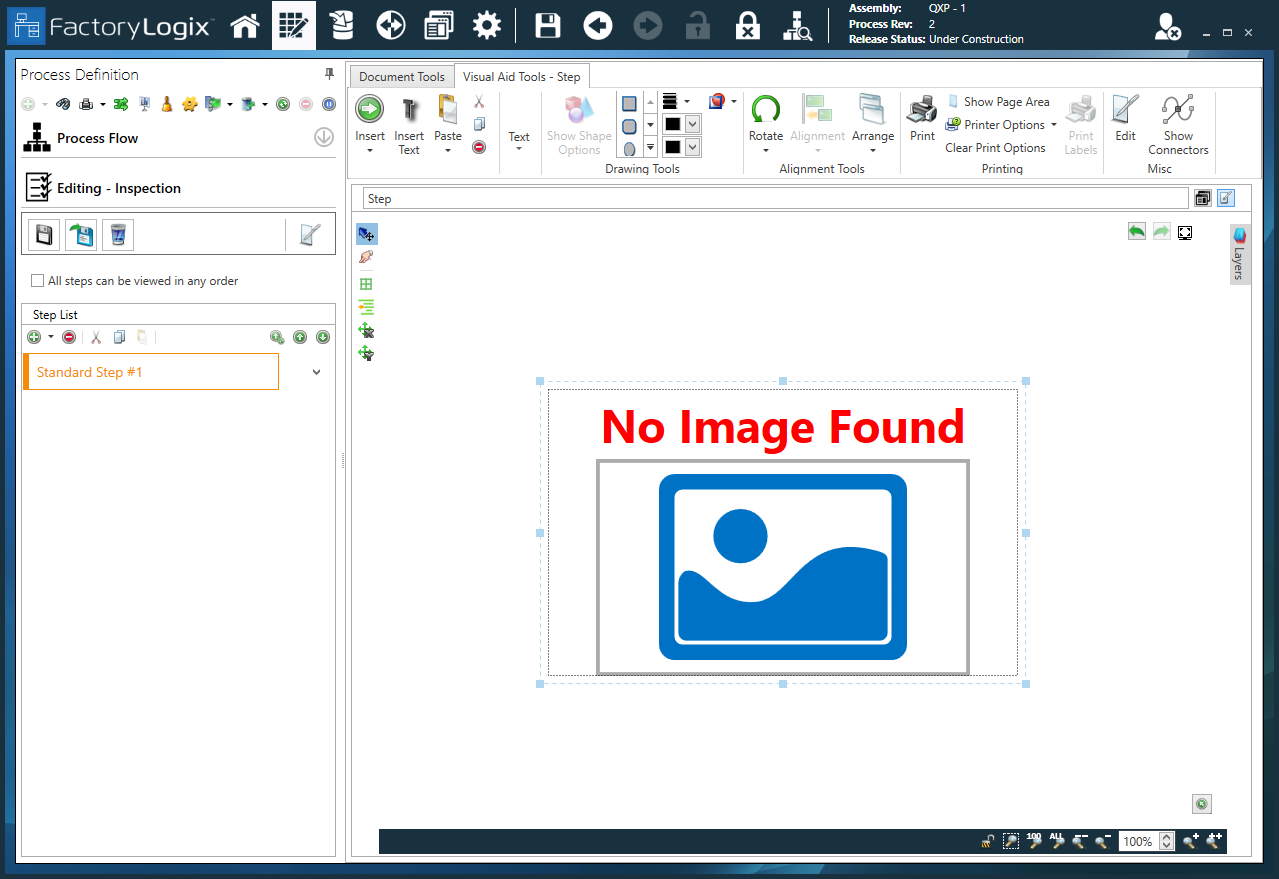Click the green plus icon to add a step

point(33,337)
